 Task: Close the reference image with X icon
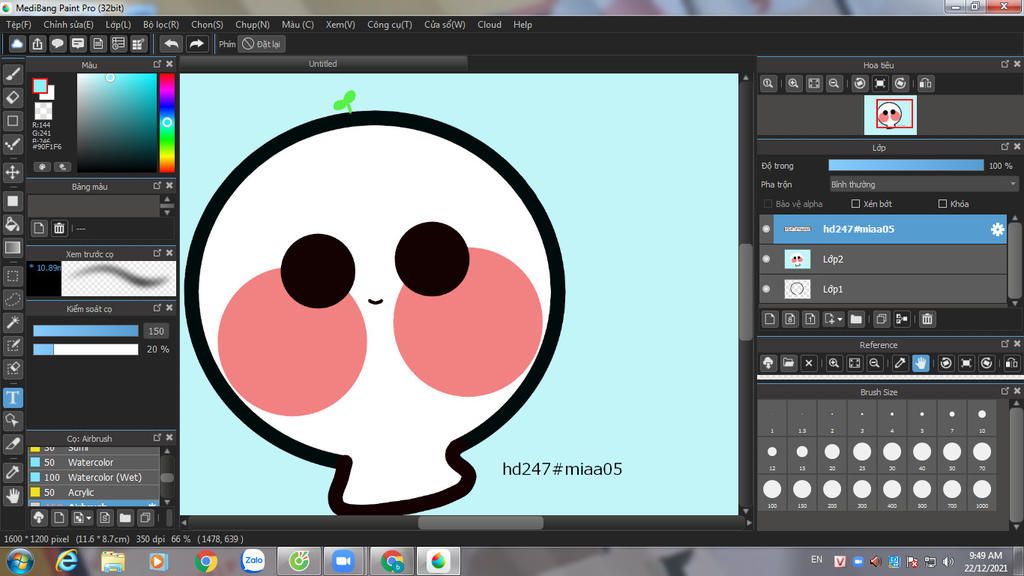tap(808, 363)
